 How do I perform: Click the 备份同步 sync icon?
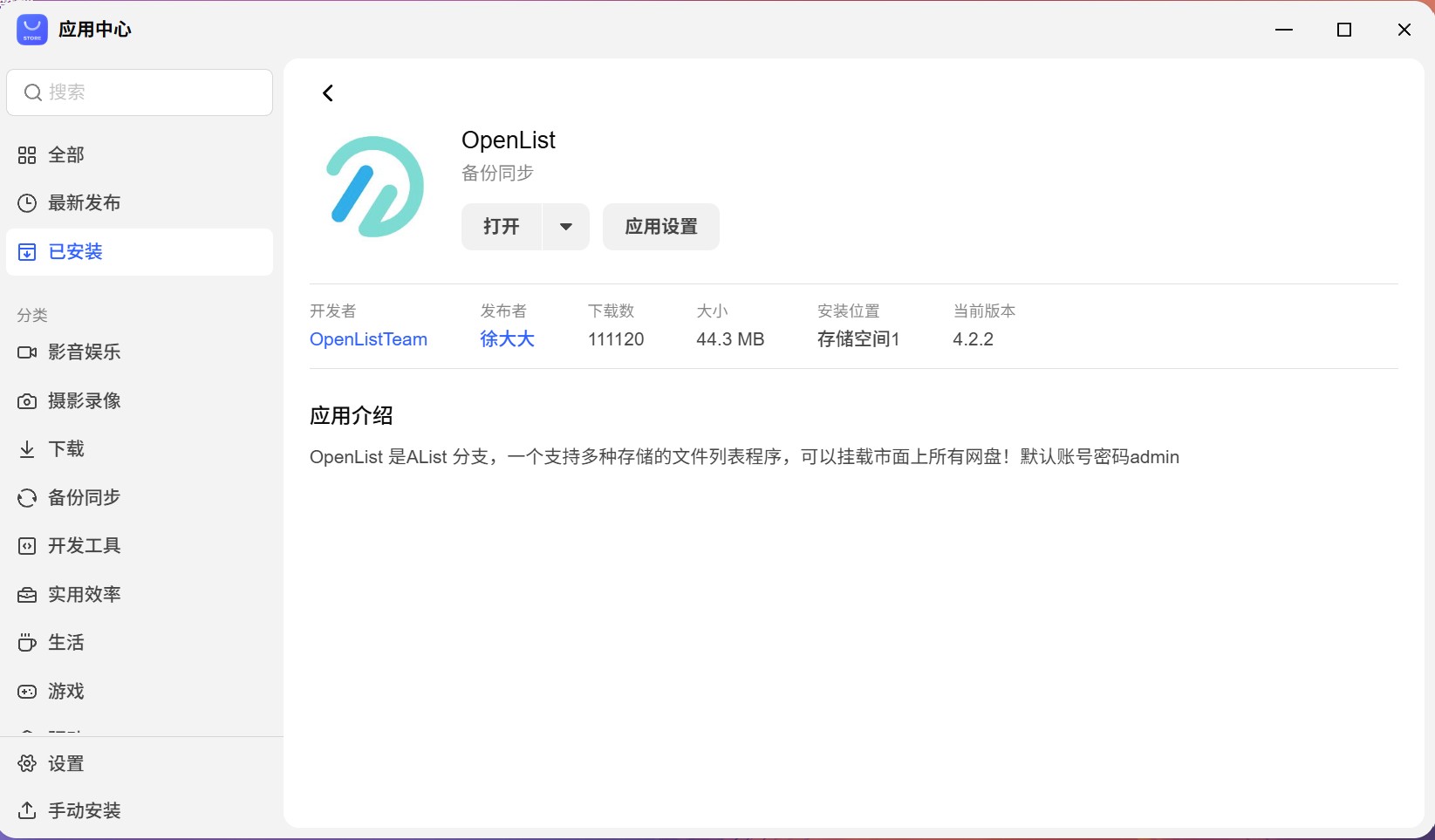point(27,498)
